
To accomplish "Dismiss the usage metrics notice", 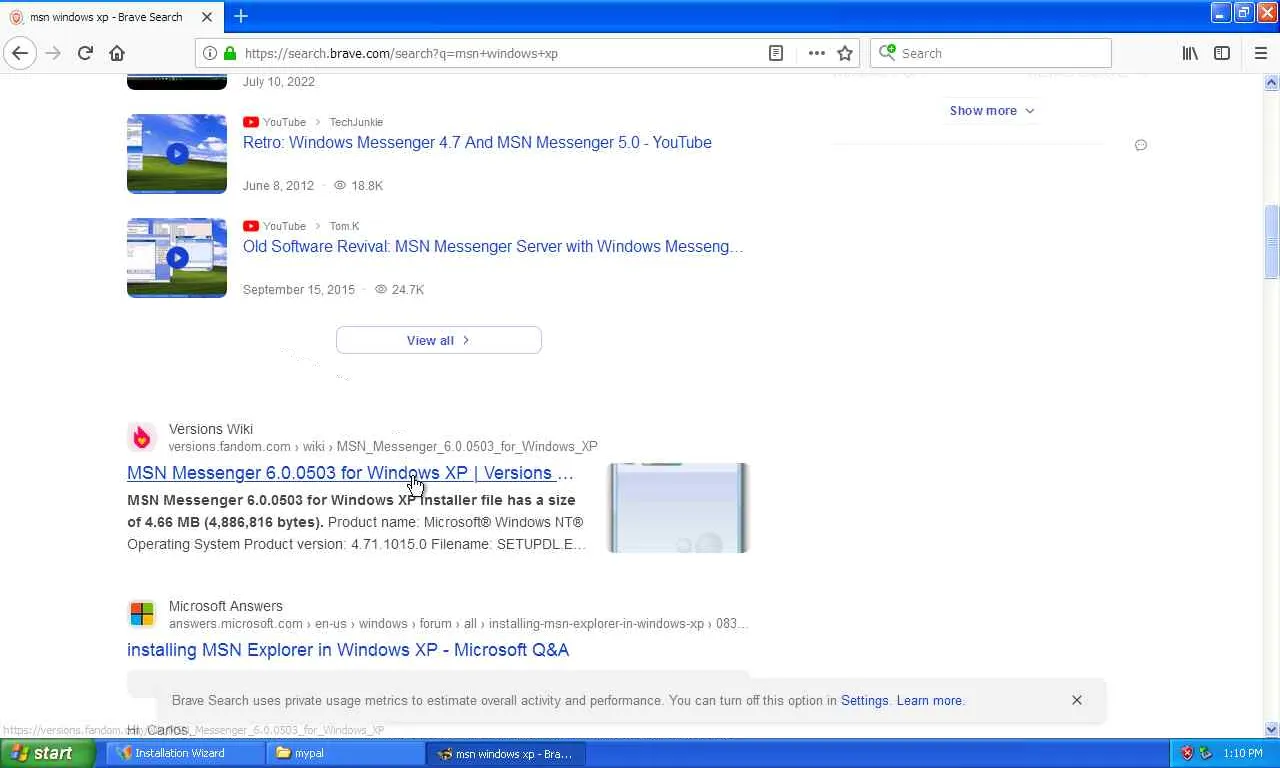I will point(1077,700).
